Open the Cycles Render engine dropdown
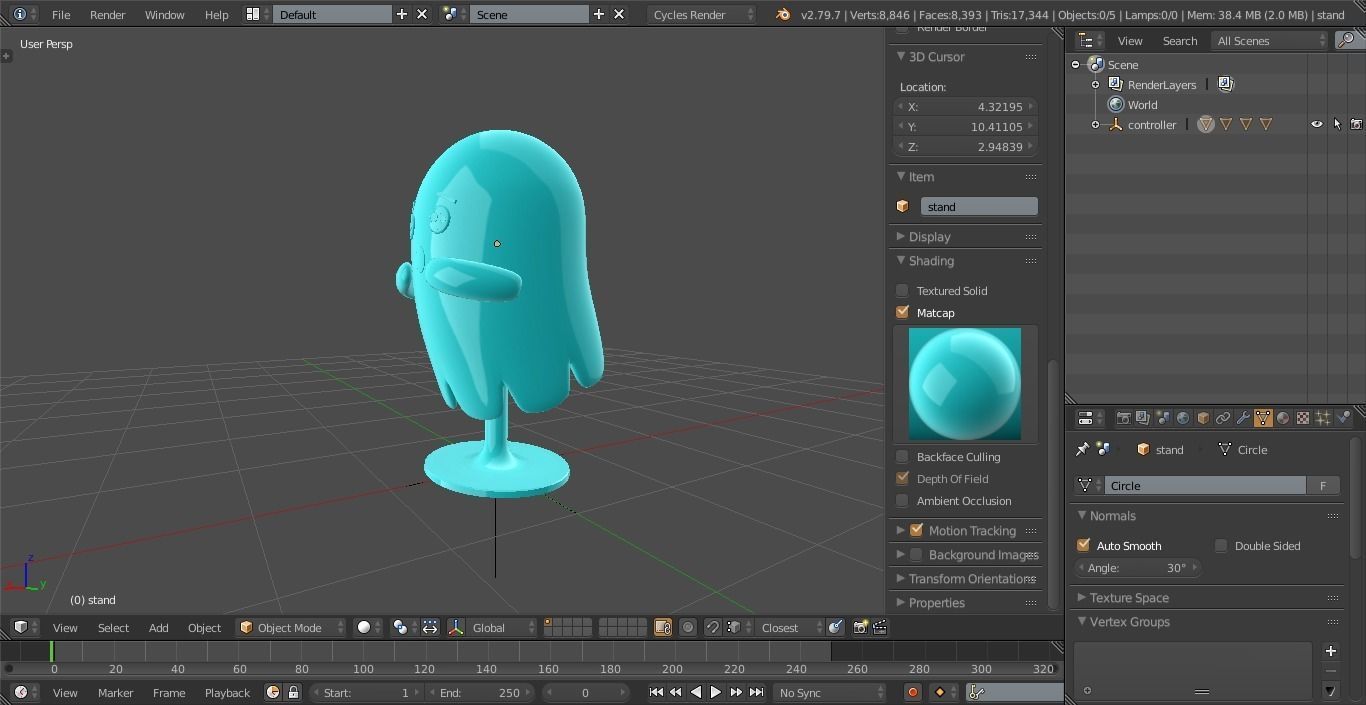Image resolution: width=1366 pixels, height=705 pixels. click(x=701, y=14)
